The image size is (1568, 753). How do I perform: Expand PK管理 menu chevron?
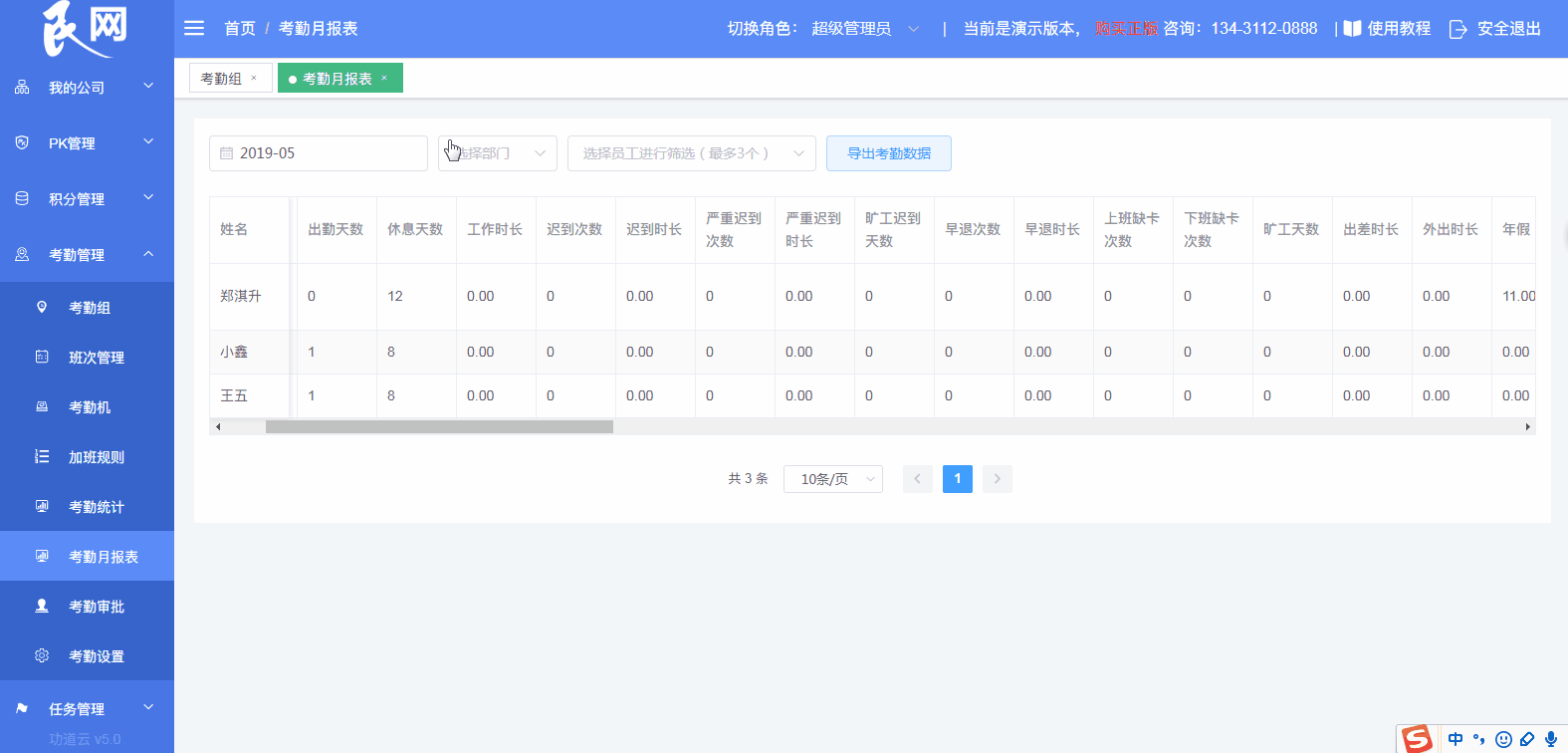point(148,141)
